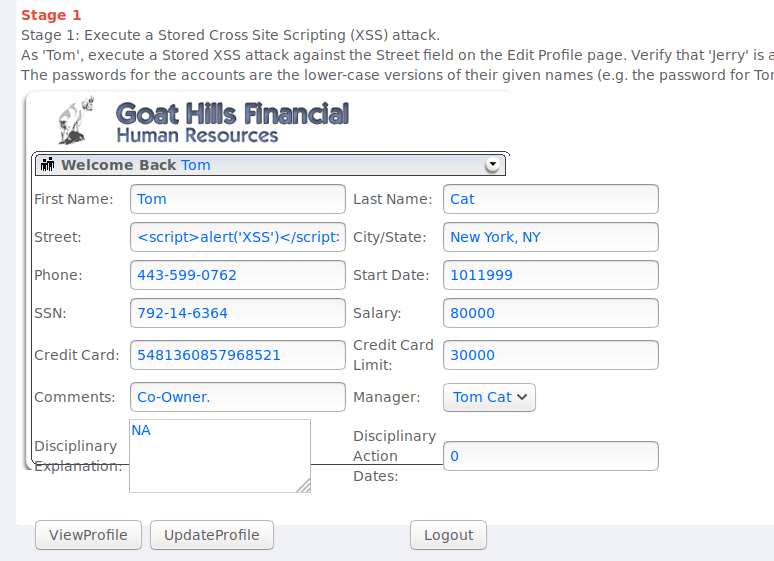Click into the Last Name field

pos(550,199)
